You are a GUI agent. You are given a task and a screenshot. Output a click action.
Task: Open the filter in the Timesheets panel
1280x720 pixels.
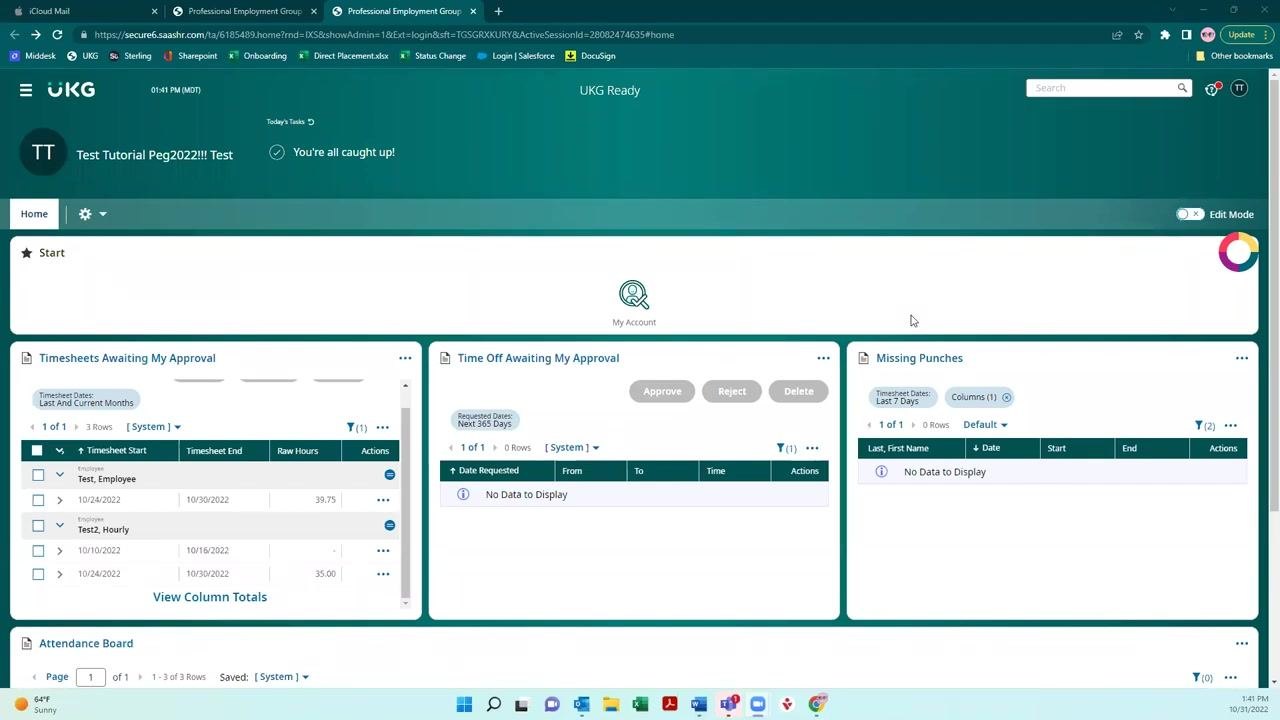(356, 427)
